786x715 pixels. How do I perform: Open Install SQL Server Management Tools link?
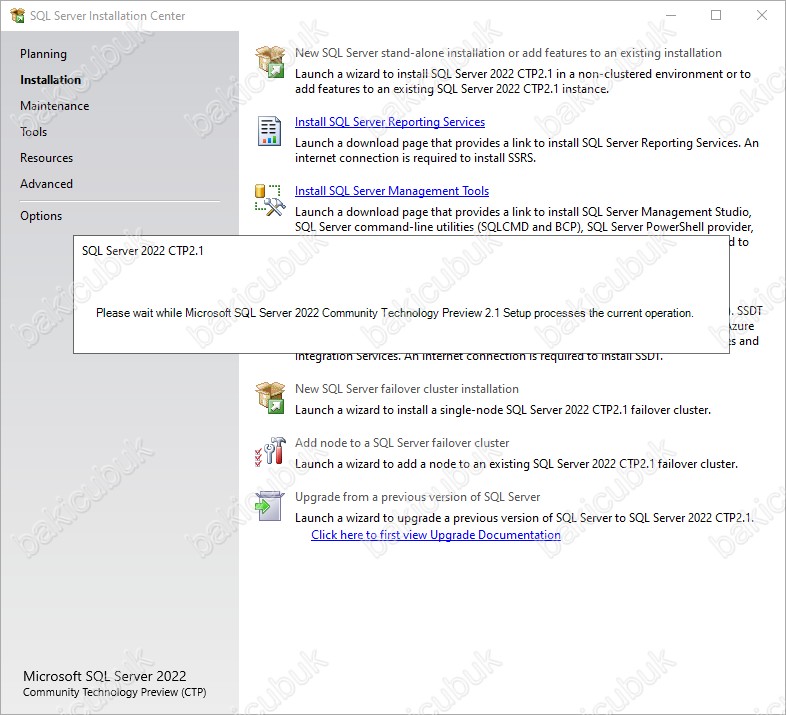(392, 191)
